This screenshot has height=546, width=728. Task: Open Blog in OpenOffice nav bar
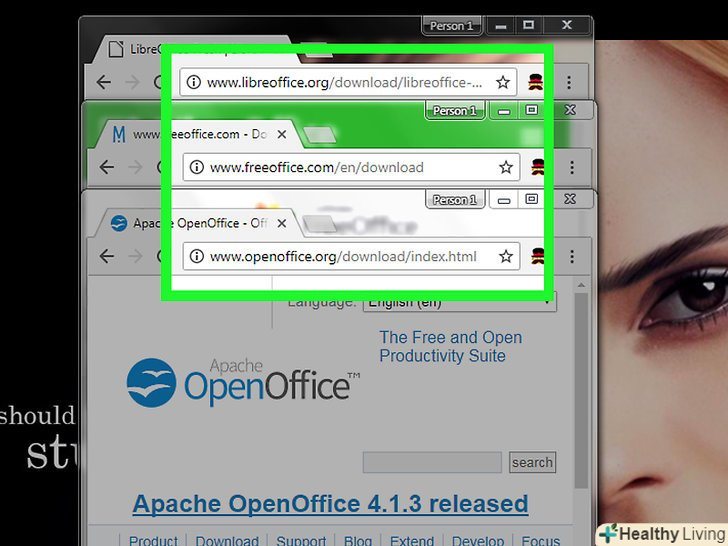click(x=358, y=540)
